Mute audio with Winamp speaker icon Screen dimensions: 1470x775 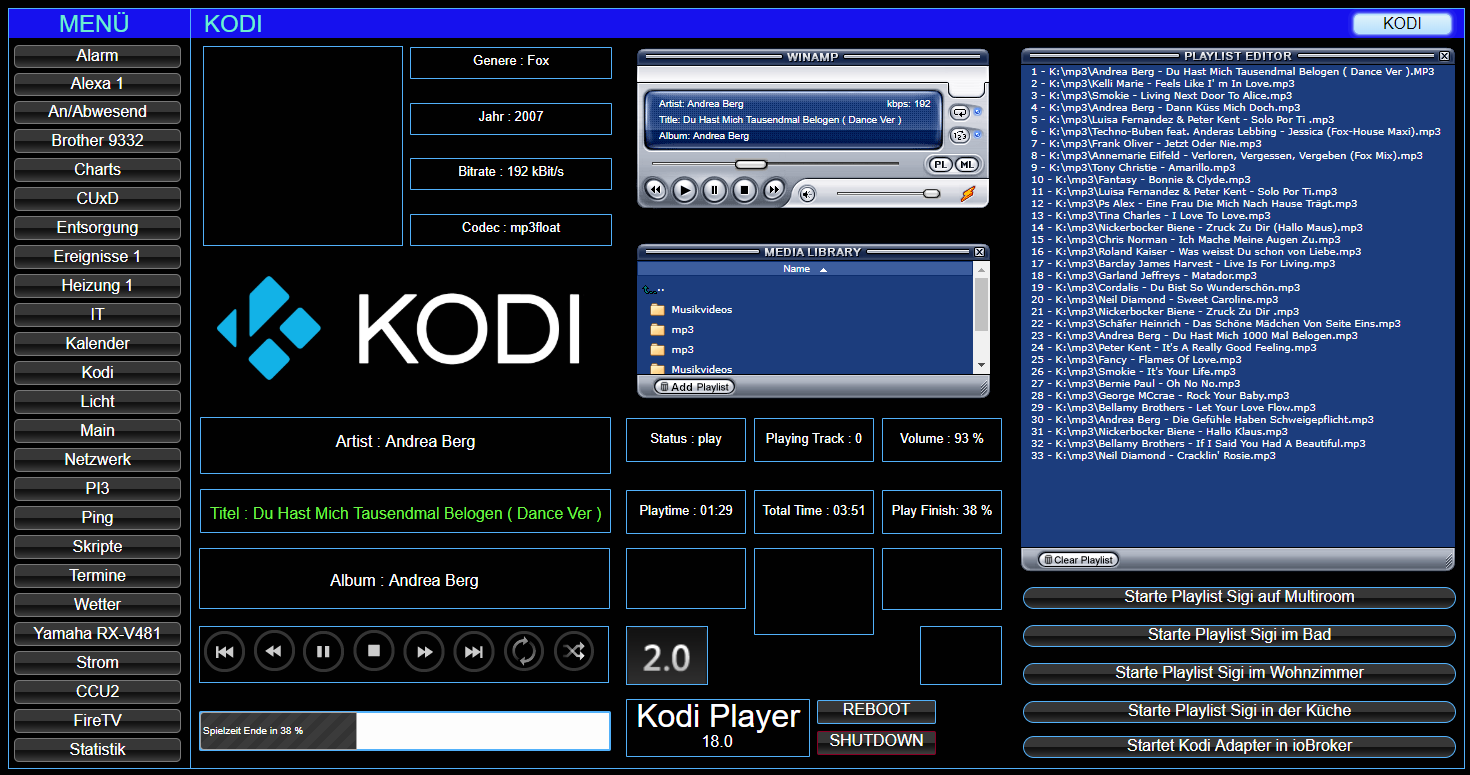pyautogui.click(x=807, y=194)
